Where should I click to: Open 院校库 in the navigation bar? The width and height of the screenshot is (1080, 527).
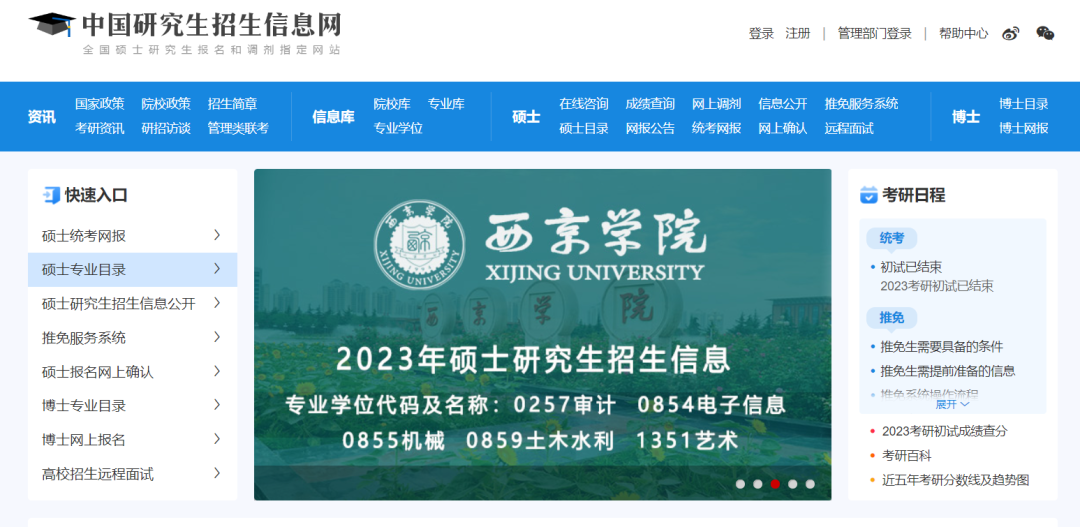(392, 104)
